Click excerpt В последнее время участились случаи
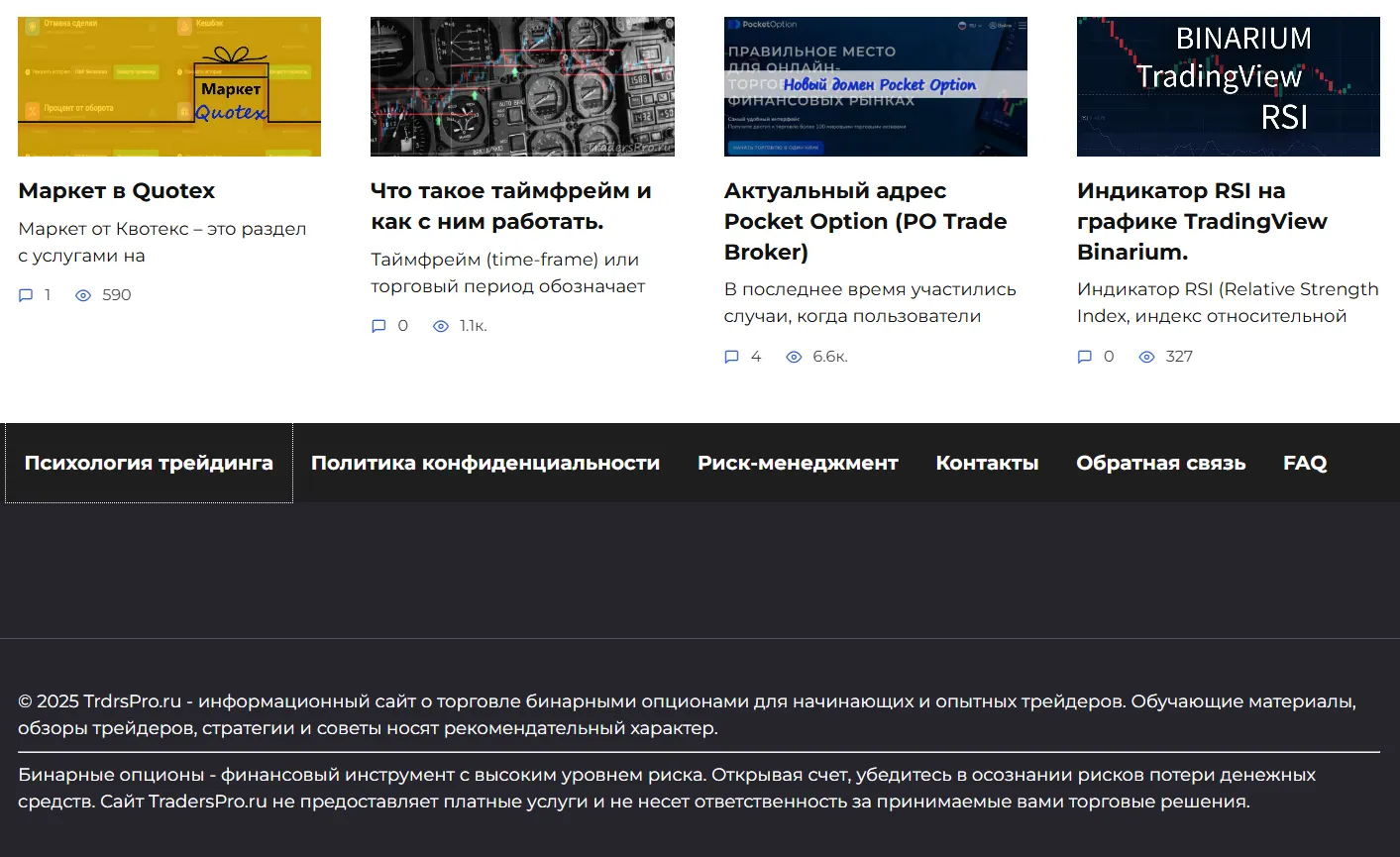 [x=870, y=303]
